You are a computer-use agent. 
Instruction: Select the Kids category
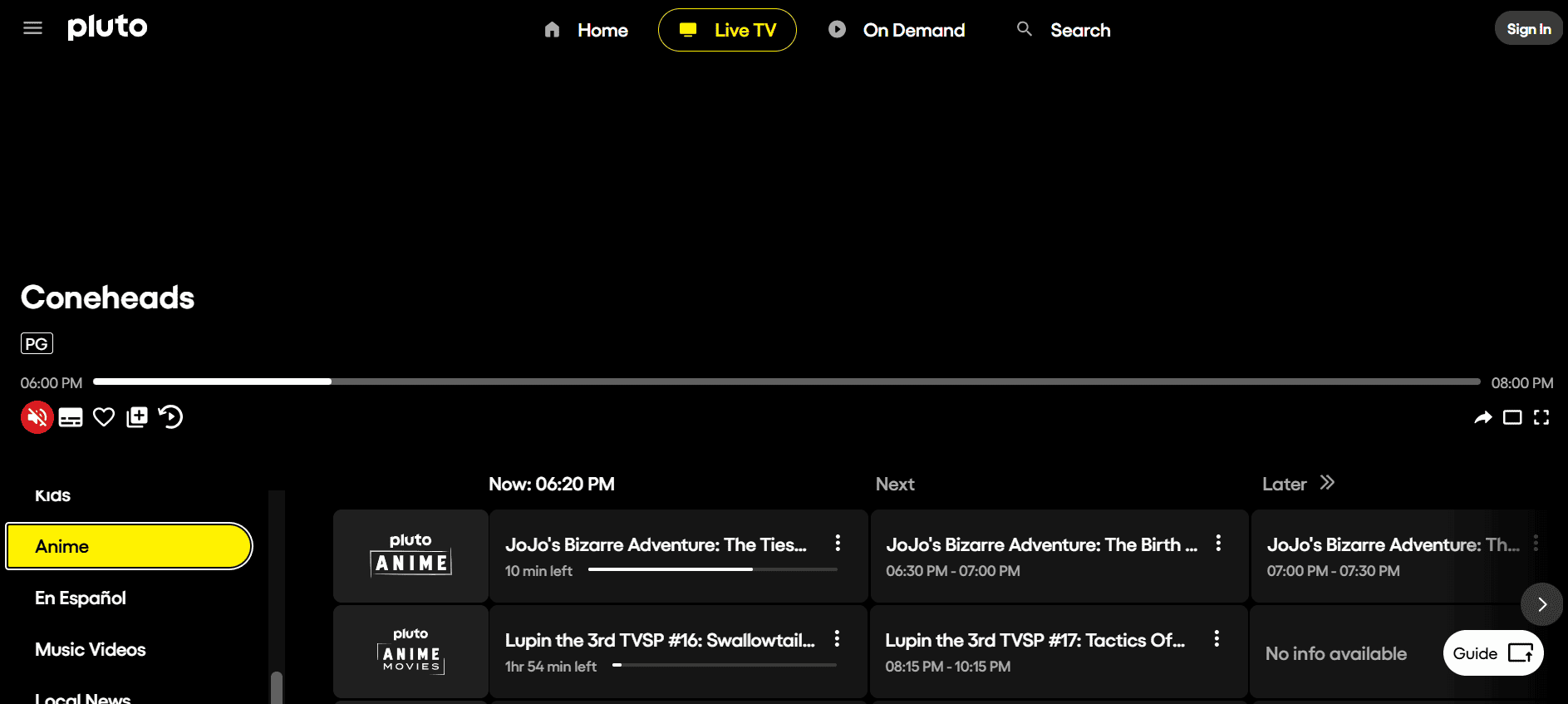pos(53,495)
